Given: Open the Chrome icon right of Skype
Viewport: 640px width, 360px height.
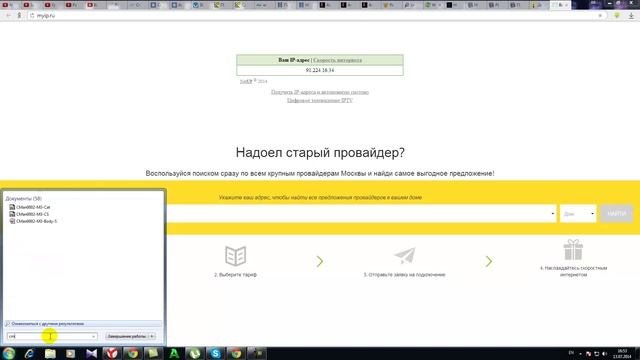Looking at the screenshot, I should pos(236,353).
